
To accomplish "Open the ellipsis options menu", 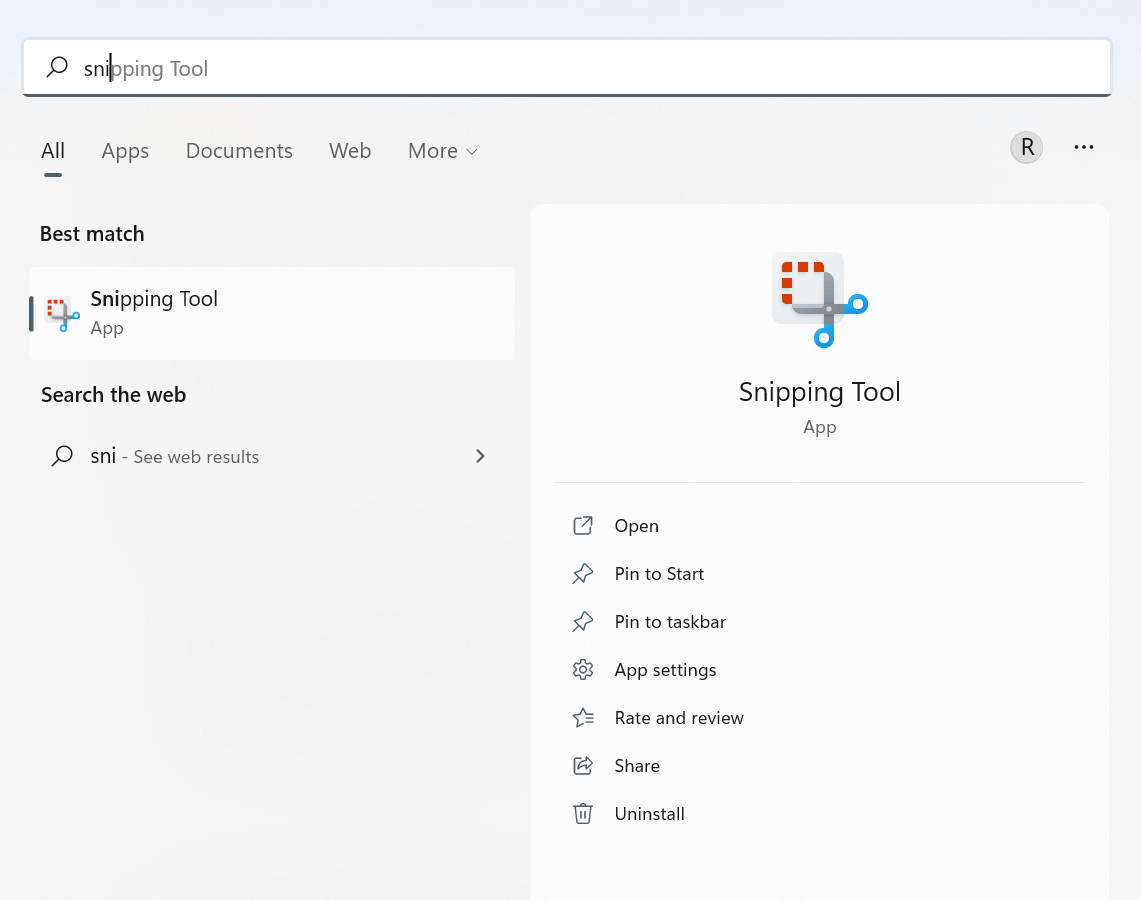I will 1084,147.
